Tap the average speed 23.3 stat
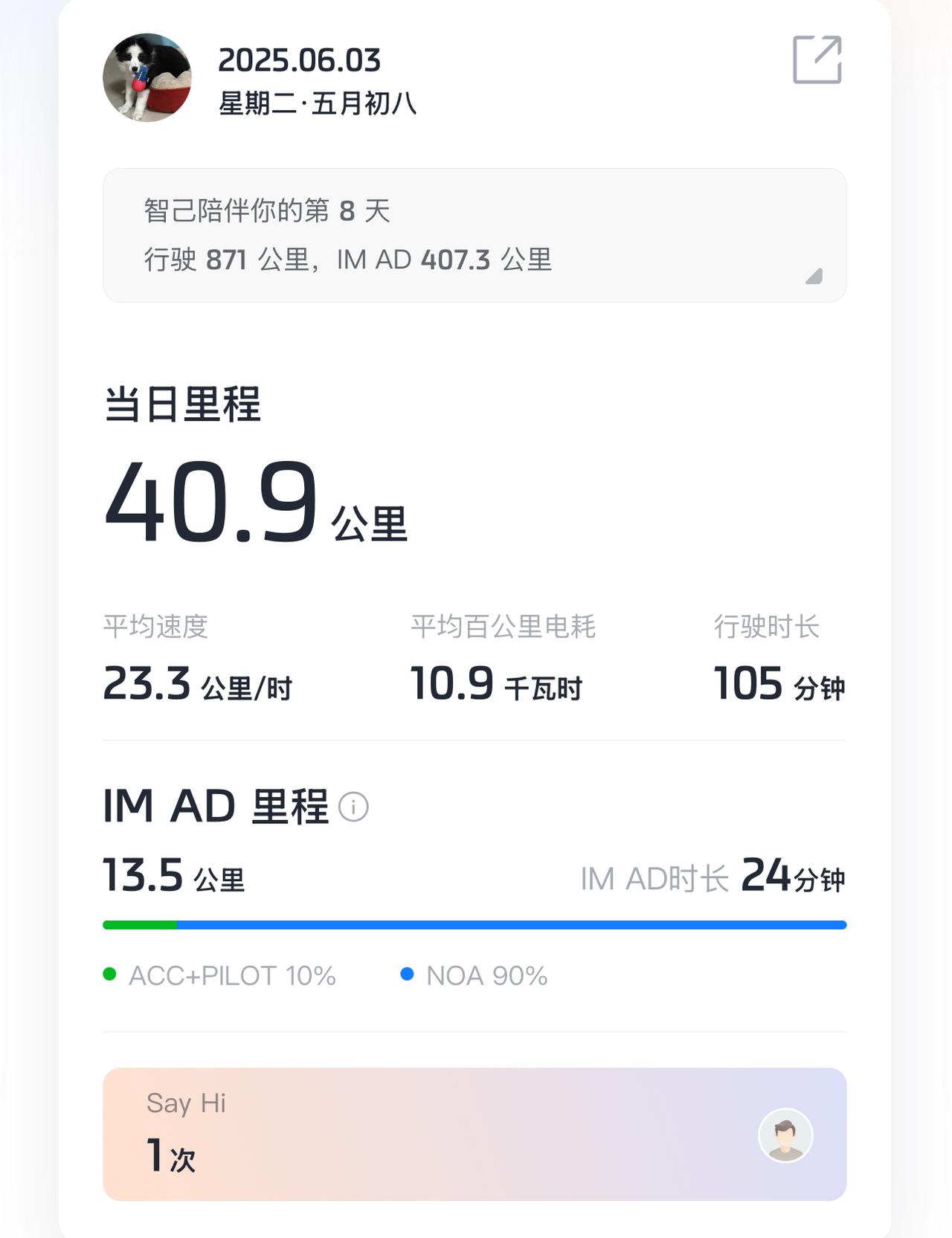The height and width of the screenshot is (1238, 952). [197, 683]
